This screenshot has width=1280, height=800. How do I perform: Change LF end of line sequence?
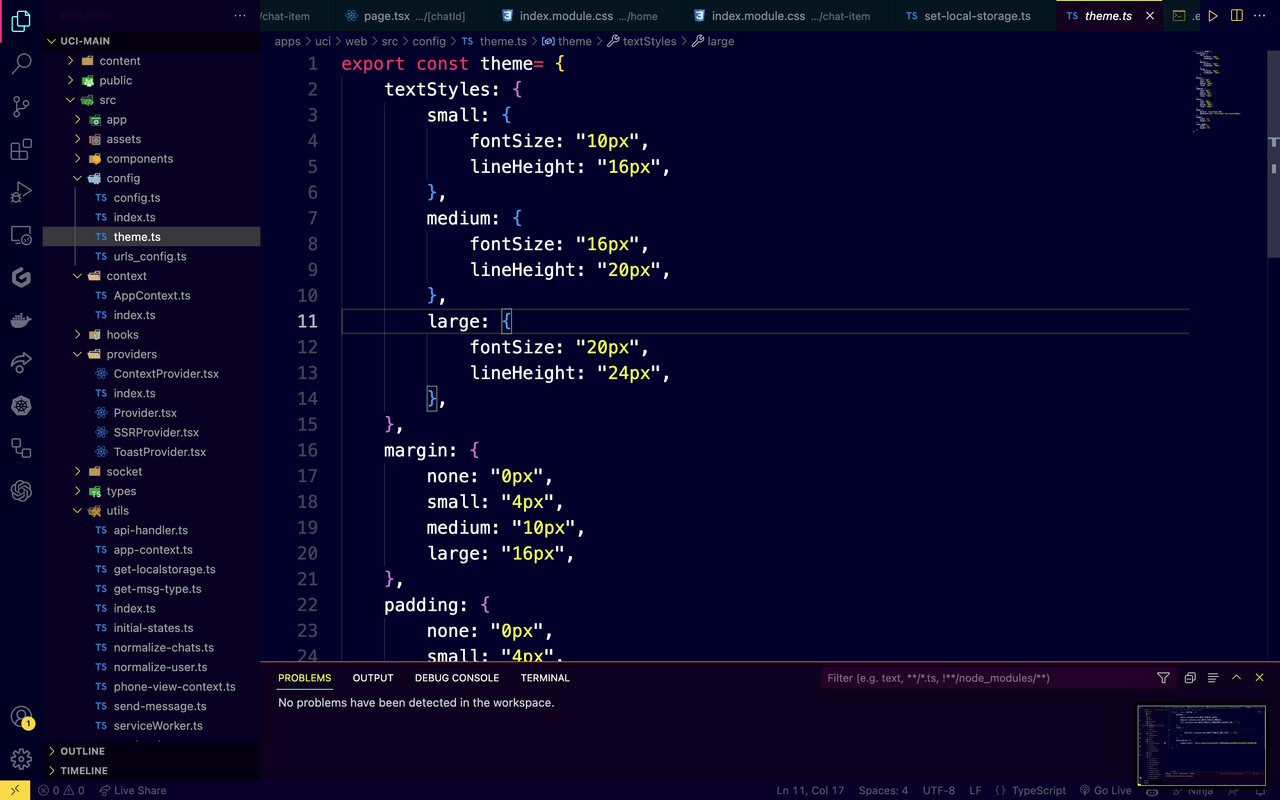point(975,790)
